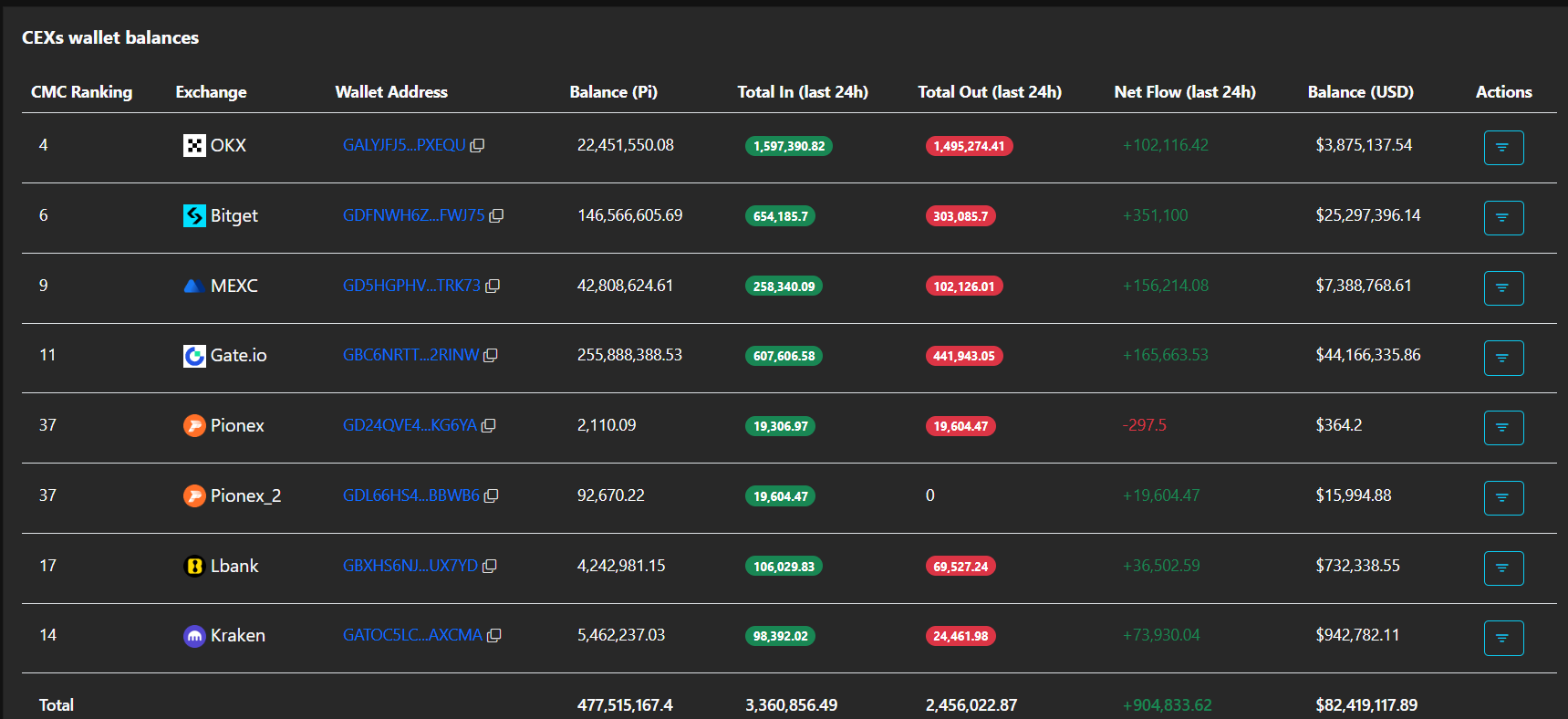Image resolution: width=1568 pixels, height=719 pixels.
Task: Click the Total In (last 24h) header
Action: [803, 92]
